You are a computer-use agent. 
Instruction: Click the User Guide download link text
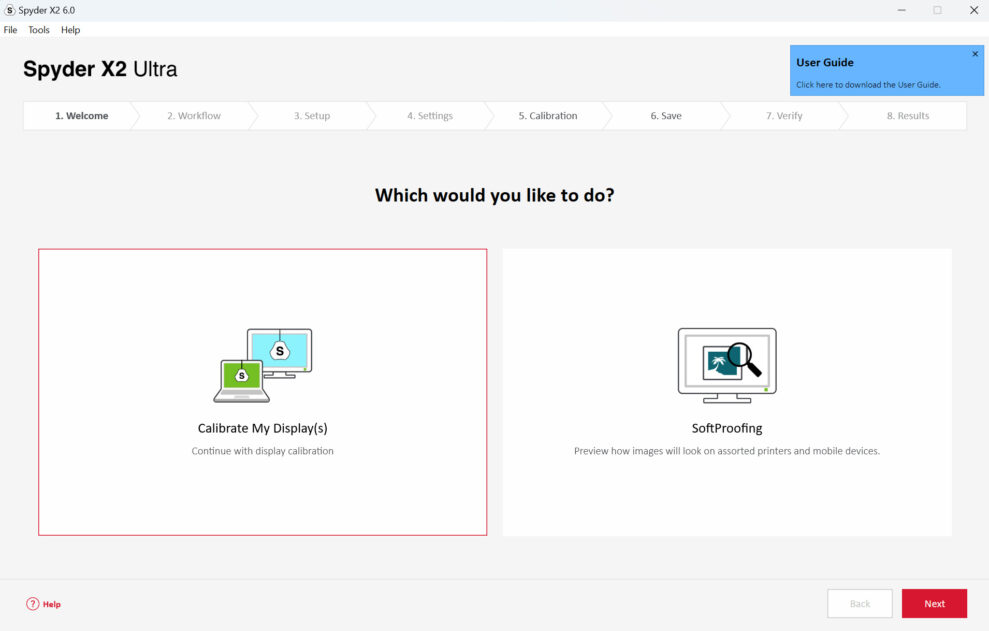pyautogui.click(x=868, y=85)
